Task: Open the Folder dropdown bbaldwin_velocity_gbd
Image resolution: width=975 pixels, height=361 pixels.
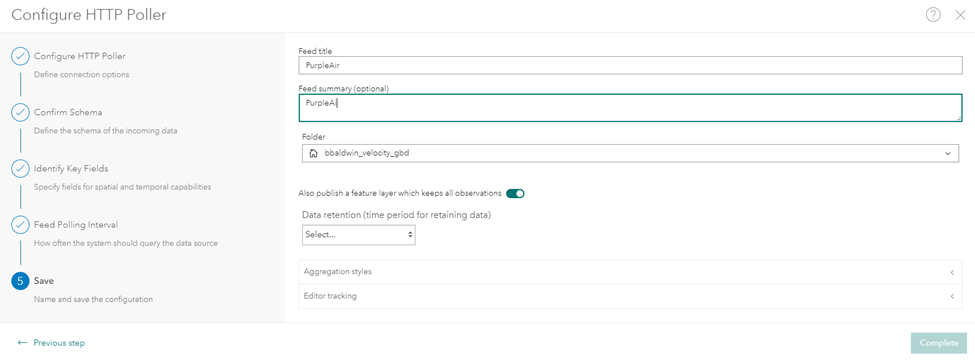Action: (x=631, y=153)
